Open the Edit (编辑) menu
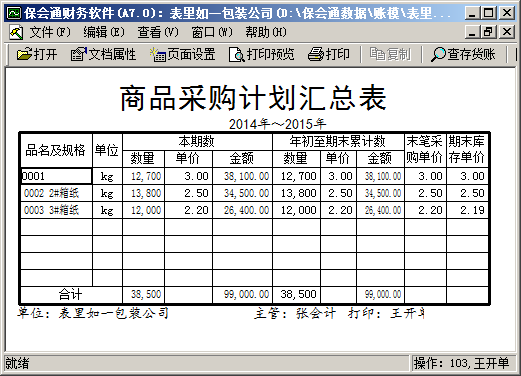Image resolution: width=521 pixels, height=376 pixels. pyautogui.click(x=104, y=32)
